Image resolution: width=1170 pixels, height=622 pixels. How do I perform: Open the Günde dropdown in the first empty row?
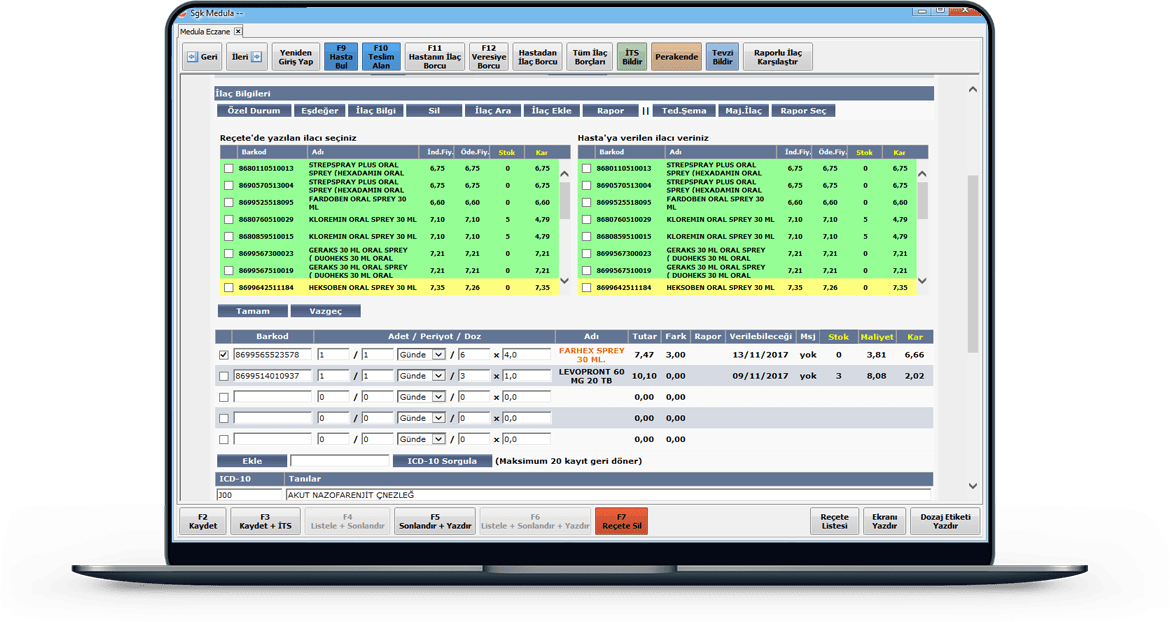[438, 397]
